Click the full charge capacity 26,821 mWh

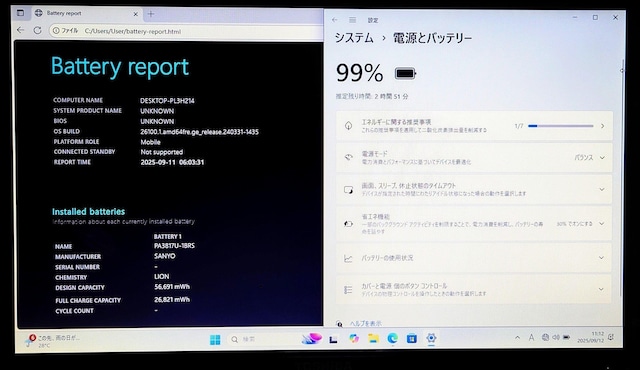(172, 299)
